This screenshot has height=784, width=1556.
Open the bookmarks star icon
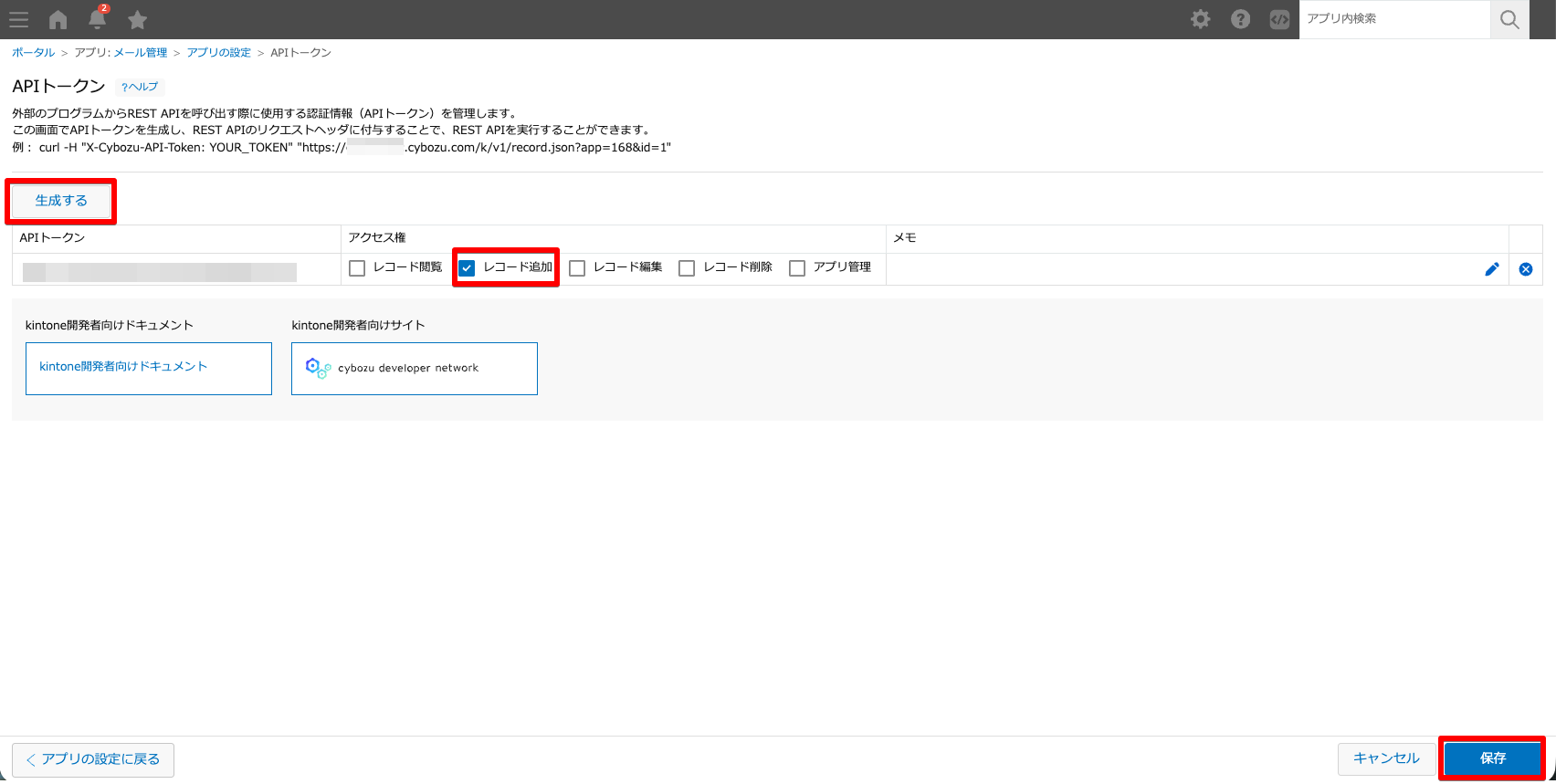tap(137, 19)
